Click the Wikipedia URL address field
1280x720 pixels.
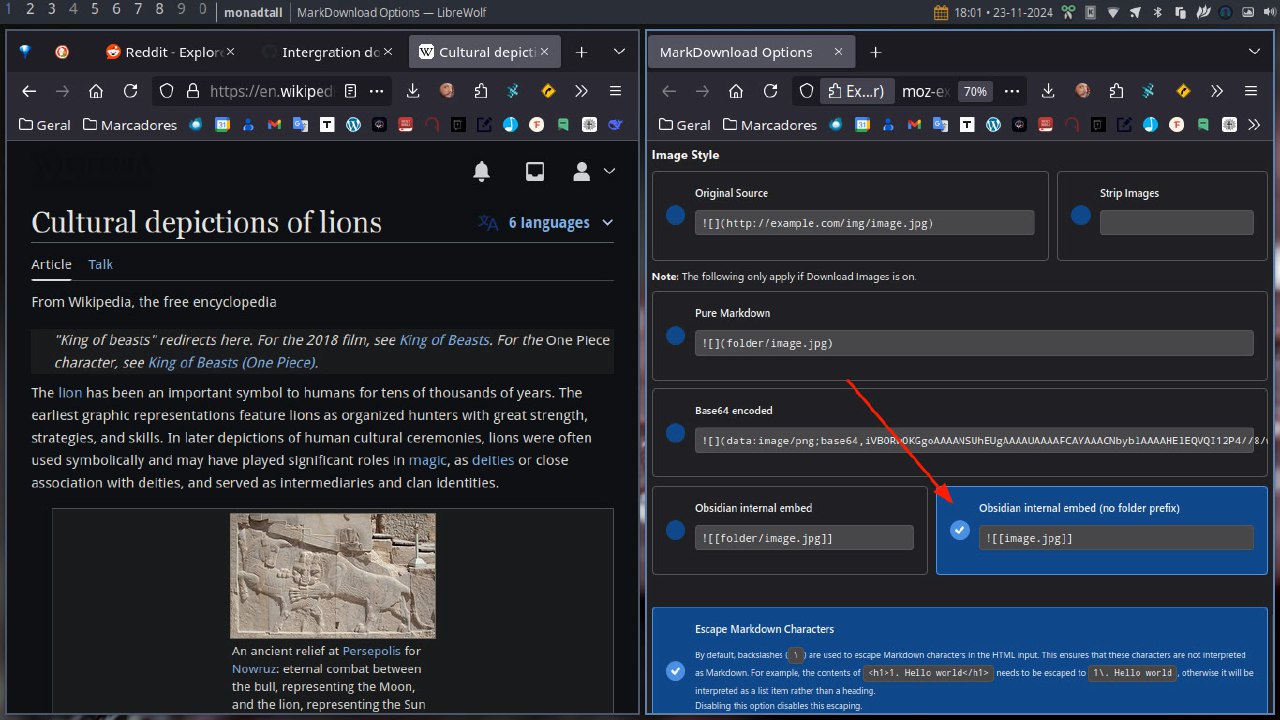point(270,91)
